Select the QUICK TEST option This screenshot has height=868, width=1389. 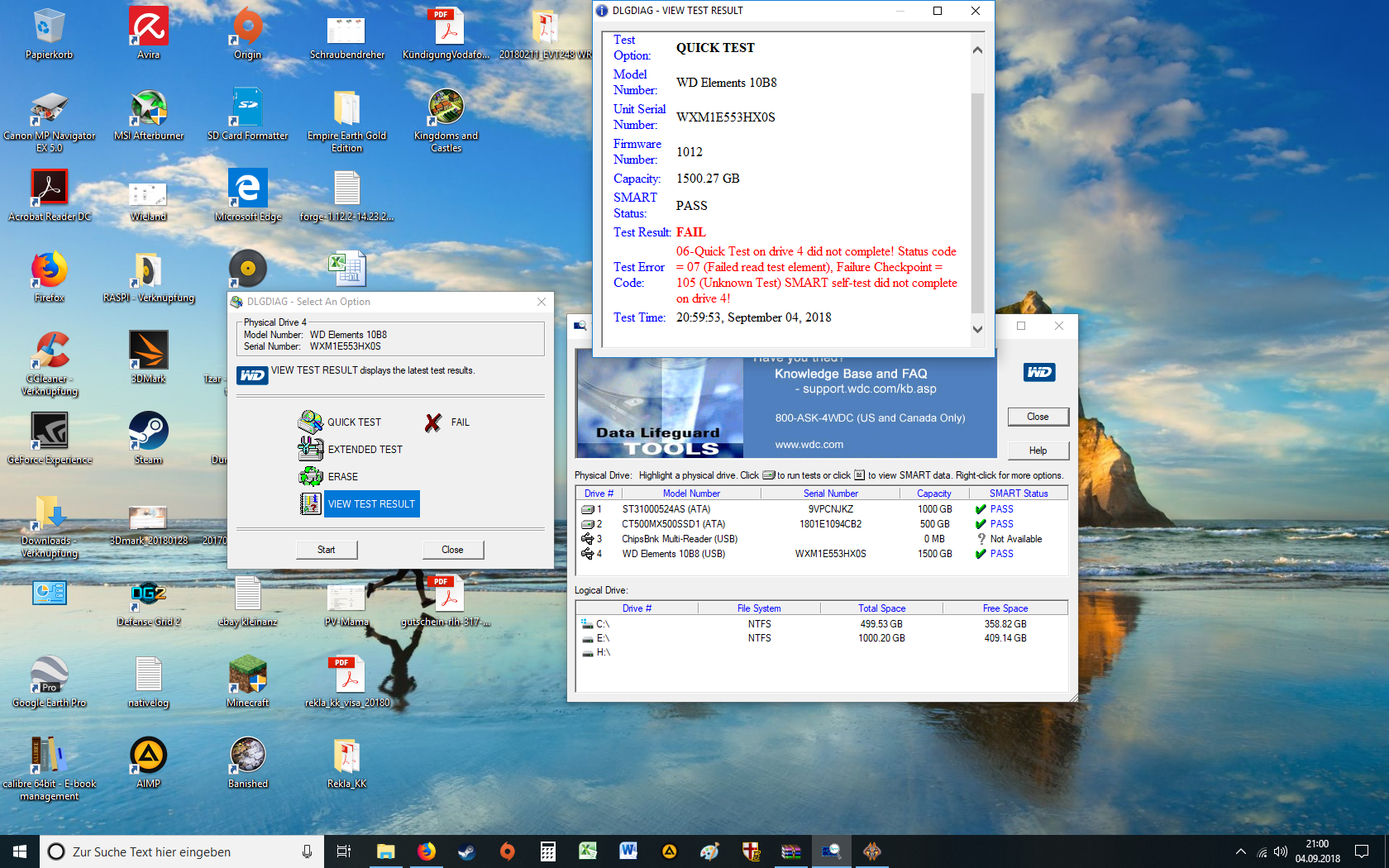point(354,422)
